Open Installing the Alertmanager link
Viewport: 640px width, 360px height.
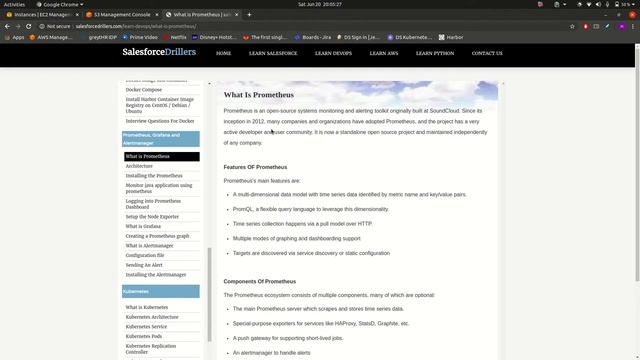156,275
